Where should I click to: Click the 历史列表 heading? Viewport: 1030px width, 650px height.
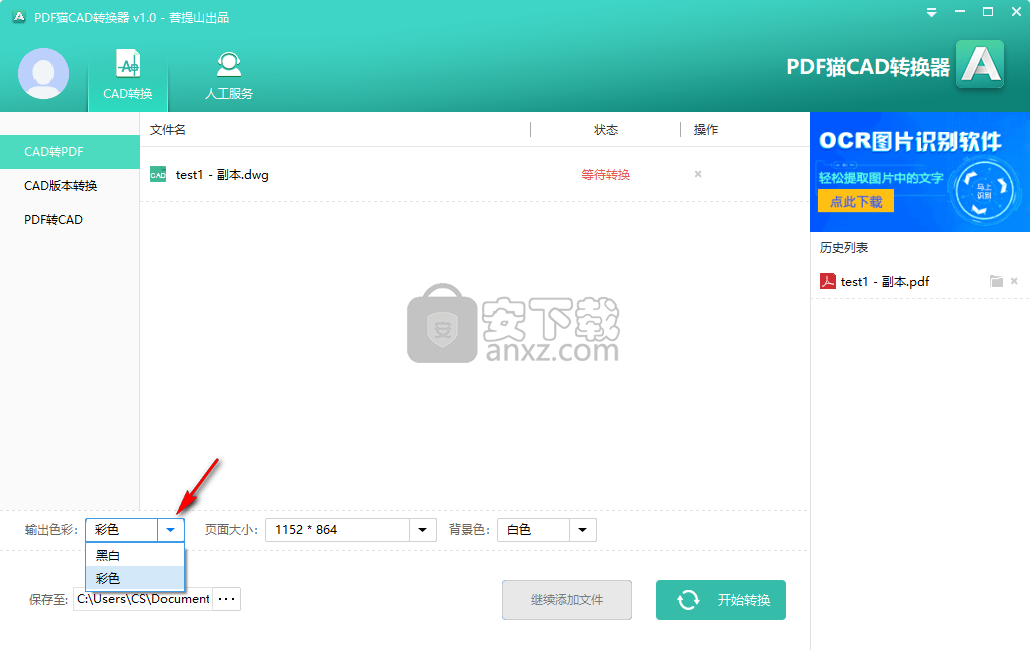[x=844, y=248]
